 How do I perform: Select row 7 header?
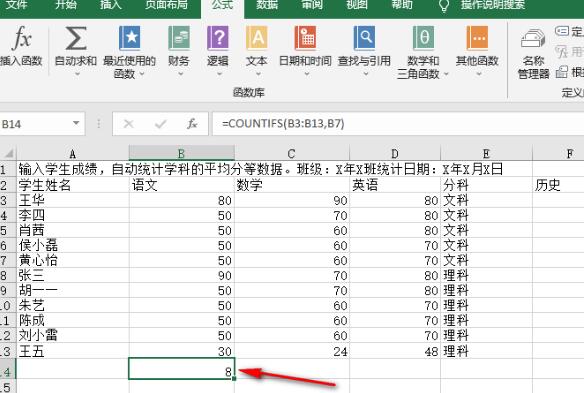[x=8, y=260]
